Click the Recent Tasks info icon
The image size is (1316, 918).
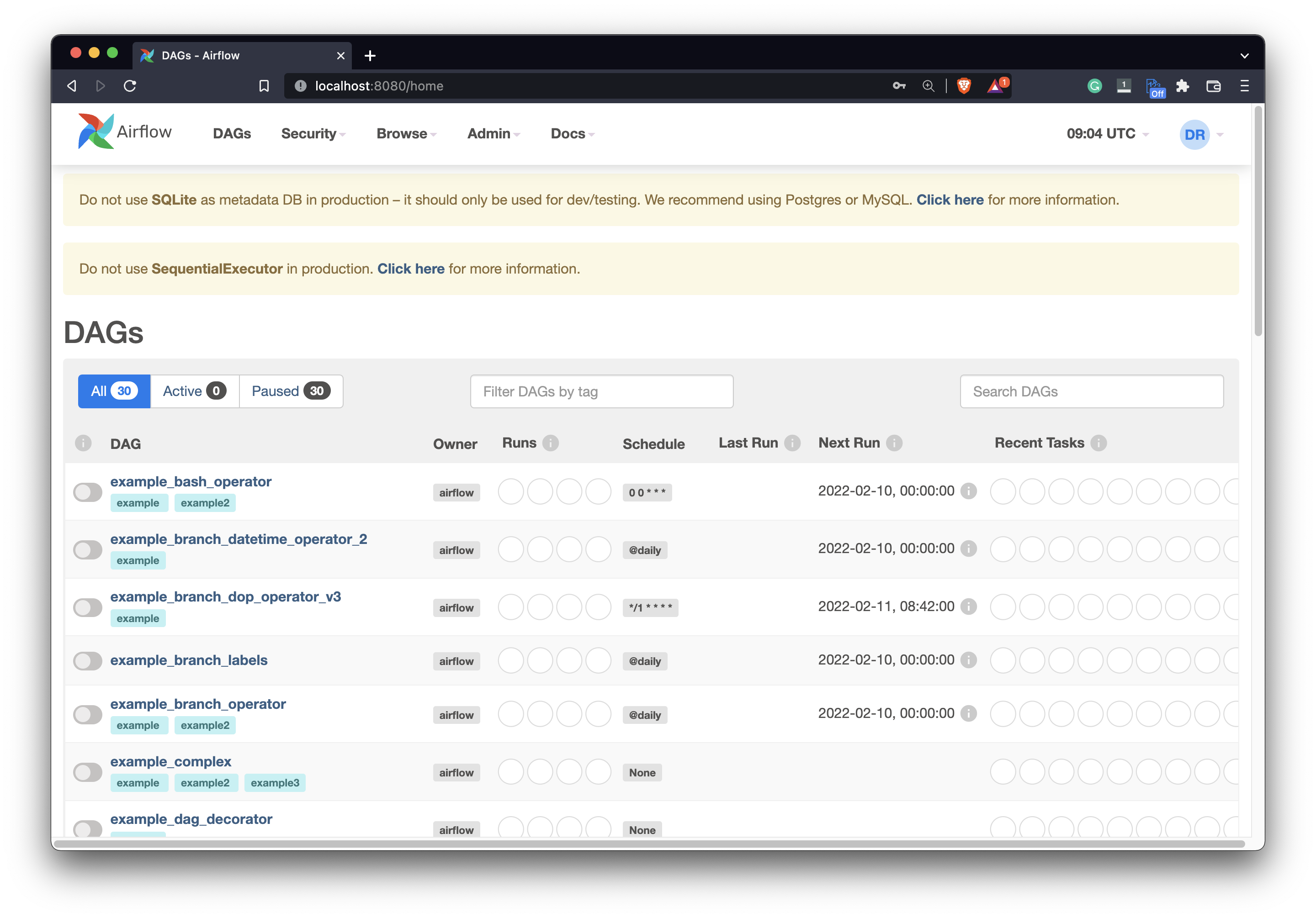pos(1098,443)
